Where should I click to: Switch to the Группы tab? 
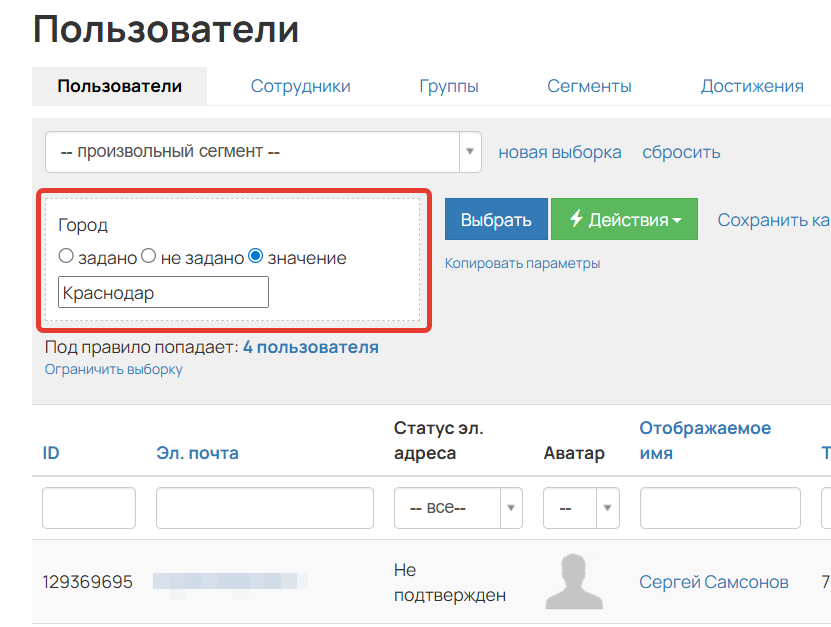pyautogui.click(x=449, y=86)
